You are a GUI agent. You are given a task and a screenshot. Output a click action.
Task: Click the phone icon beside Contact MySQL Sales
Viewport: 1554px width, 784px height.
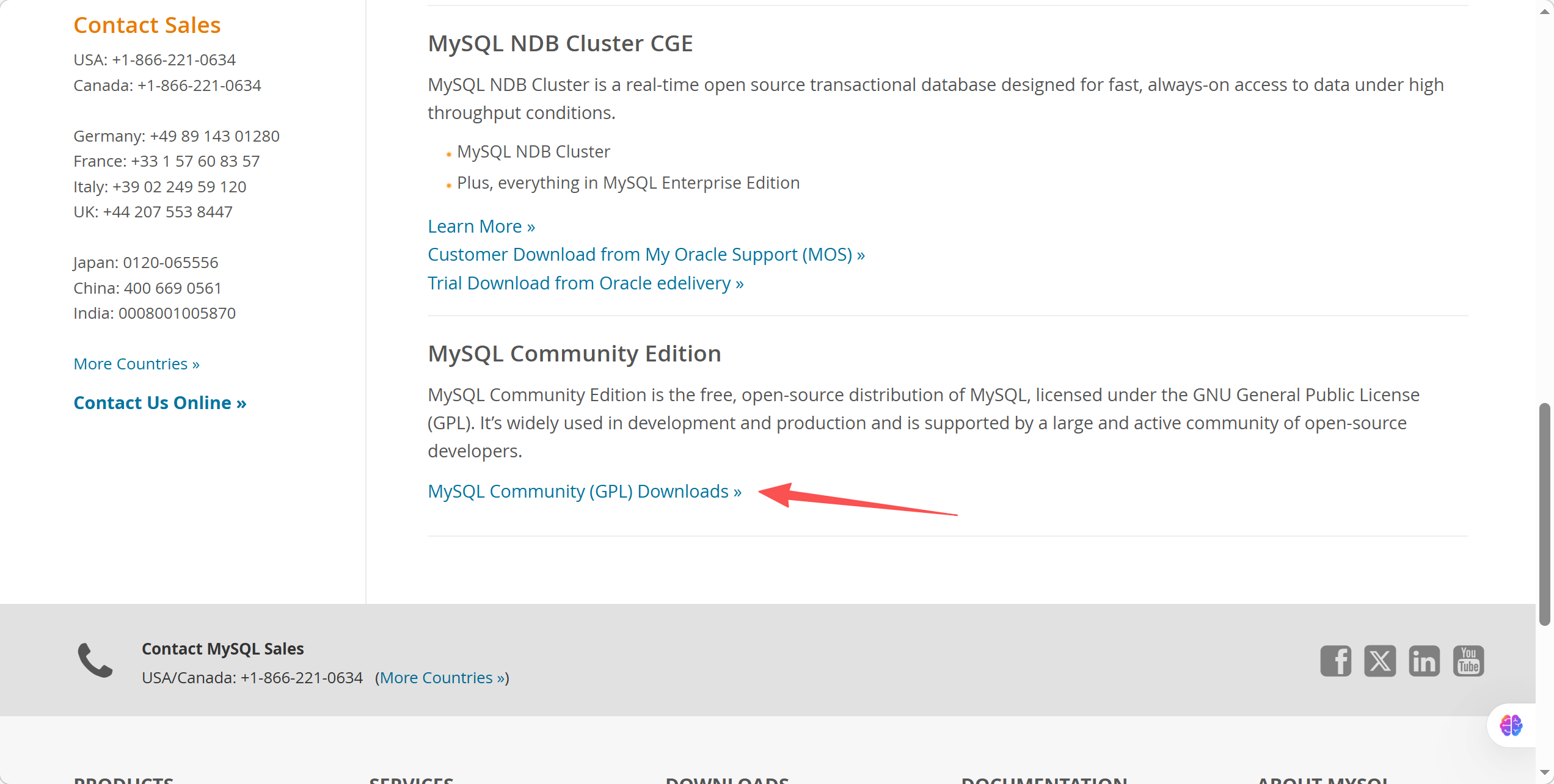tap(95, 661)
